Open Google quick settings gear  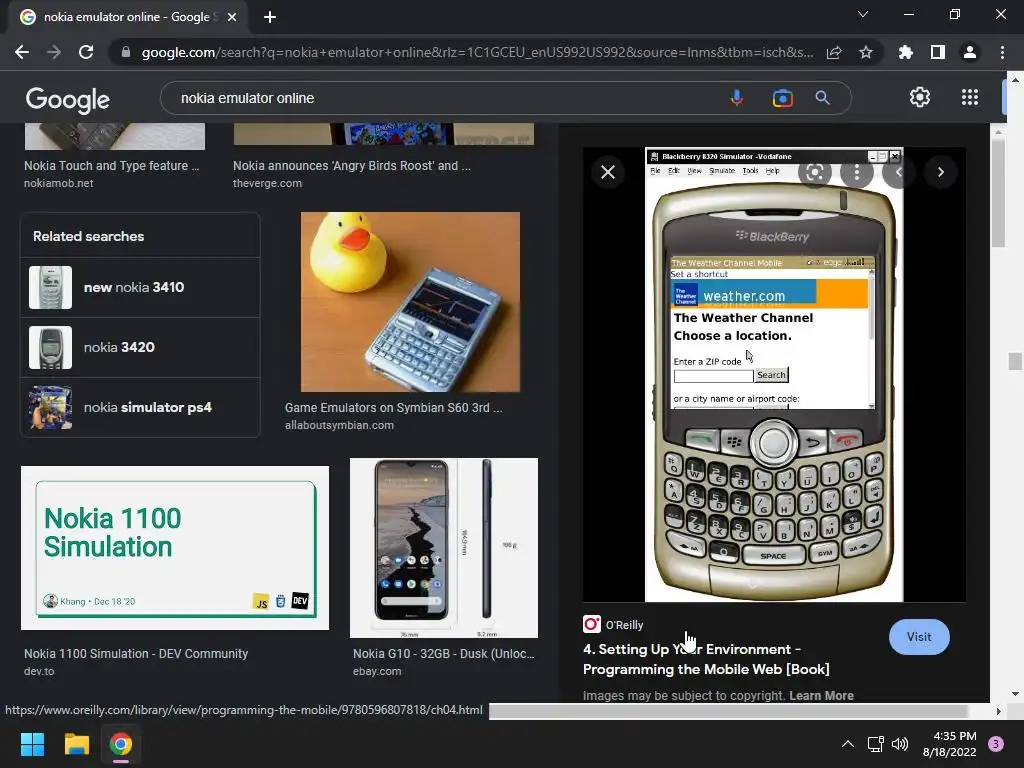tap(920, 97)
